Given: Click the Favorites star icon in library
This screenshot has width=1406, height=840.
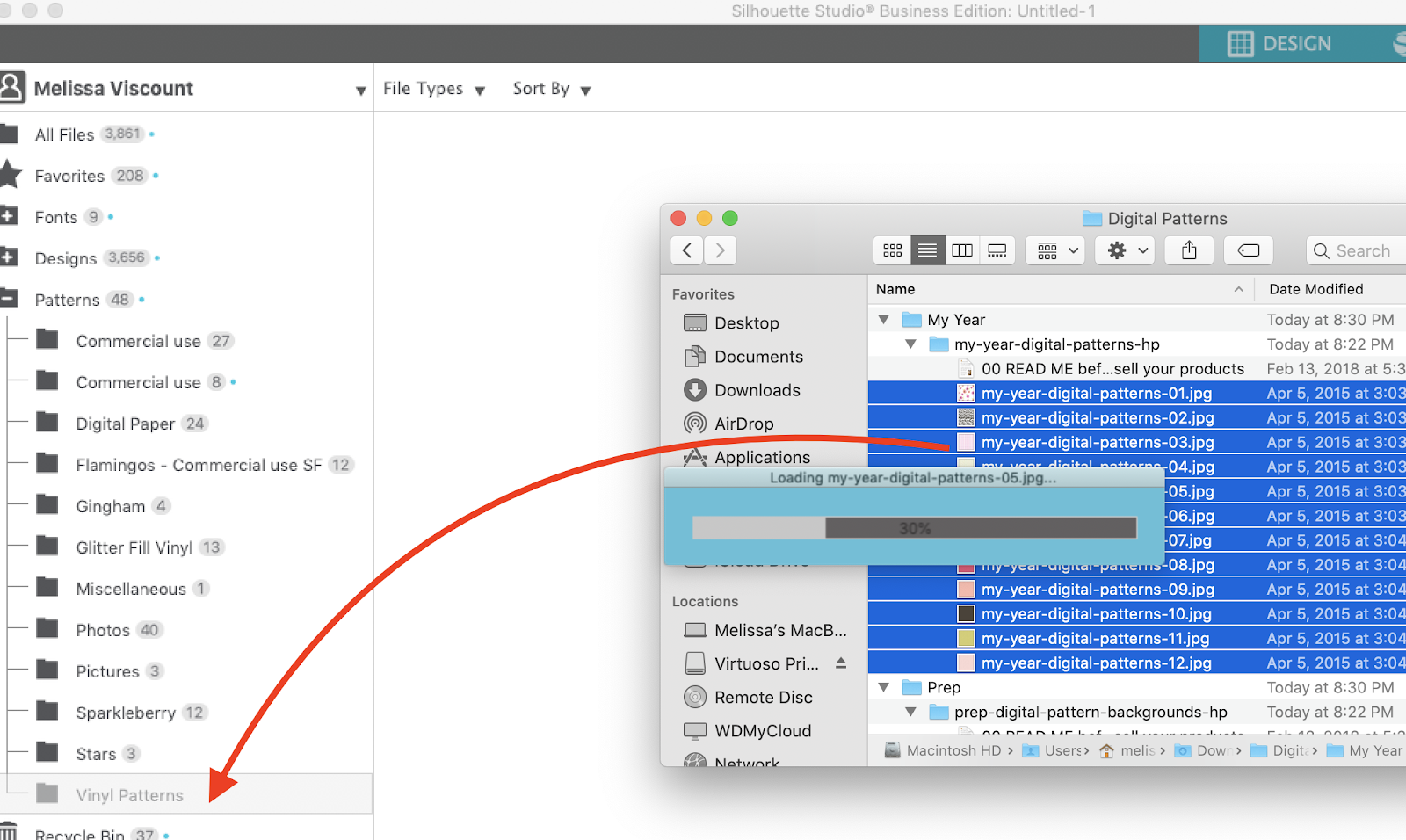Looking at the screenshot, I should [x=10, y=175].
